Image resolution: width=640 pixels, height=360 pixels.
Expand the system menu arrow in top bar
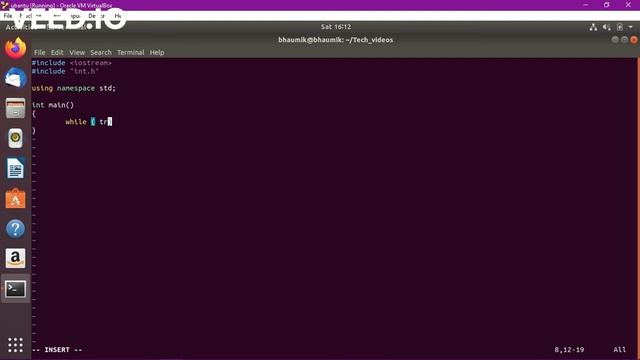(x=631, y=27)
